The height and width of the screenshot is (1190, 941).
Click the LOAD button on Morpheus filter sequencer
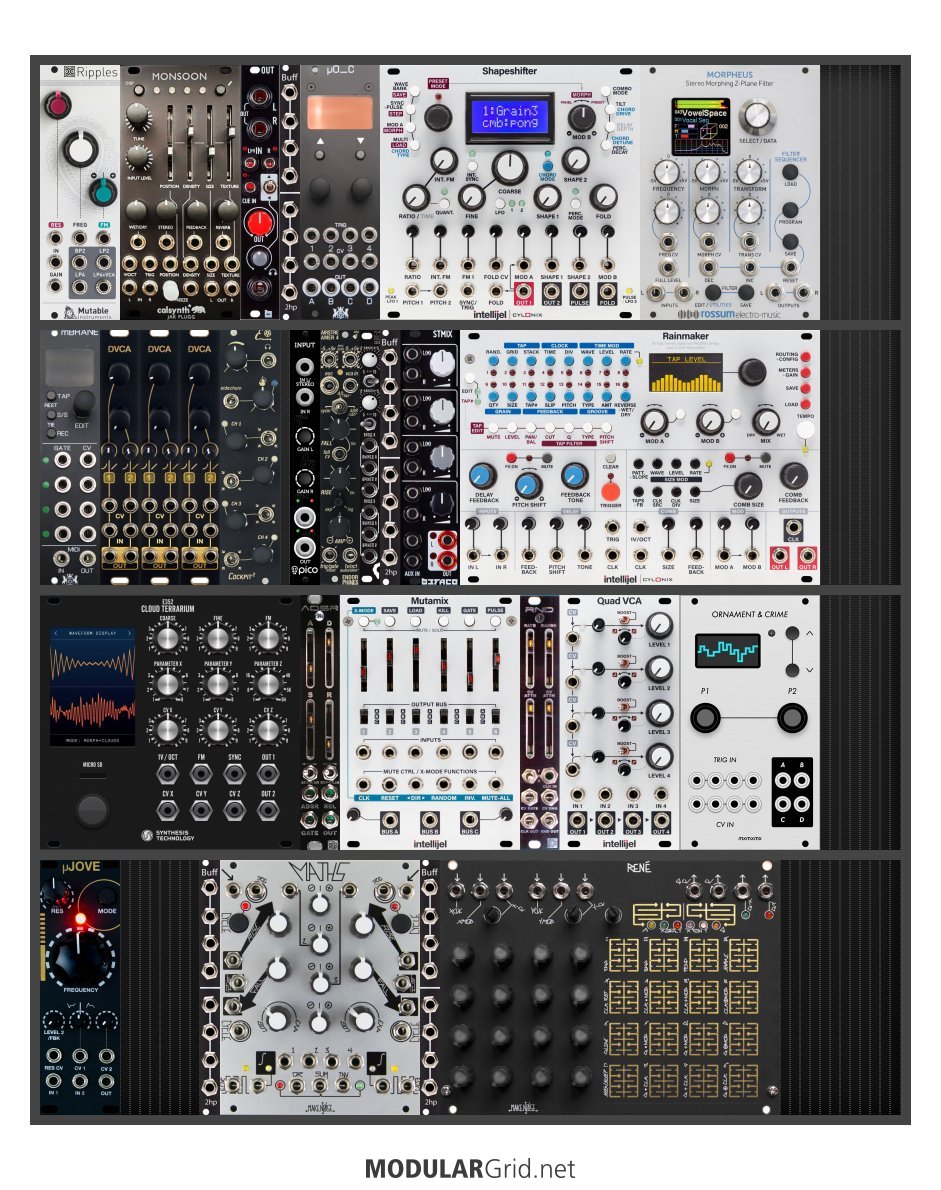click(790, 172)
